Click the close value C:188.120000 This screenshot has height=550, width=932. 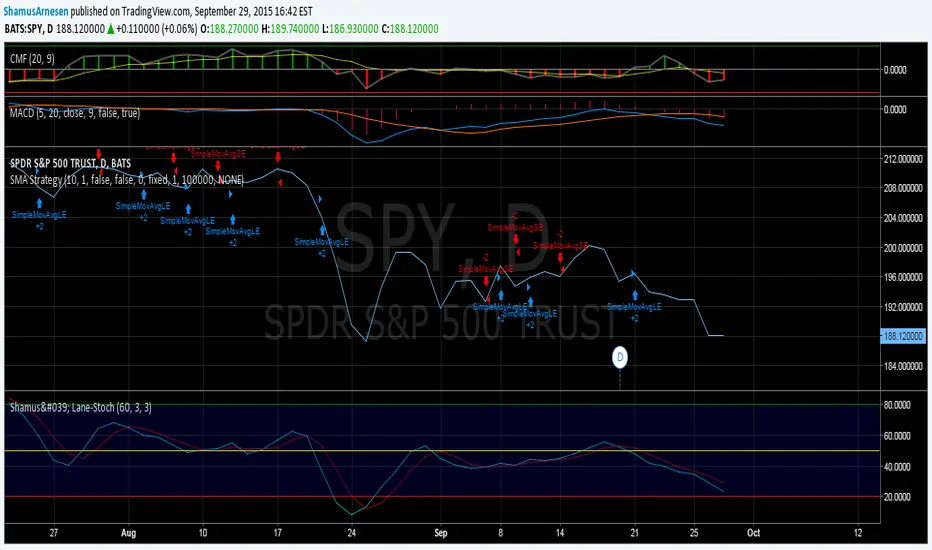410,29
